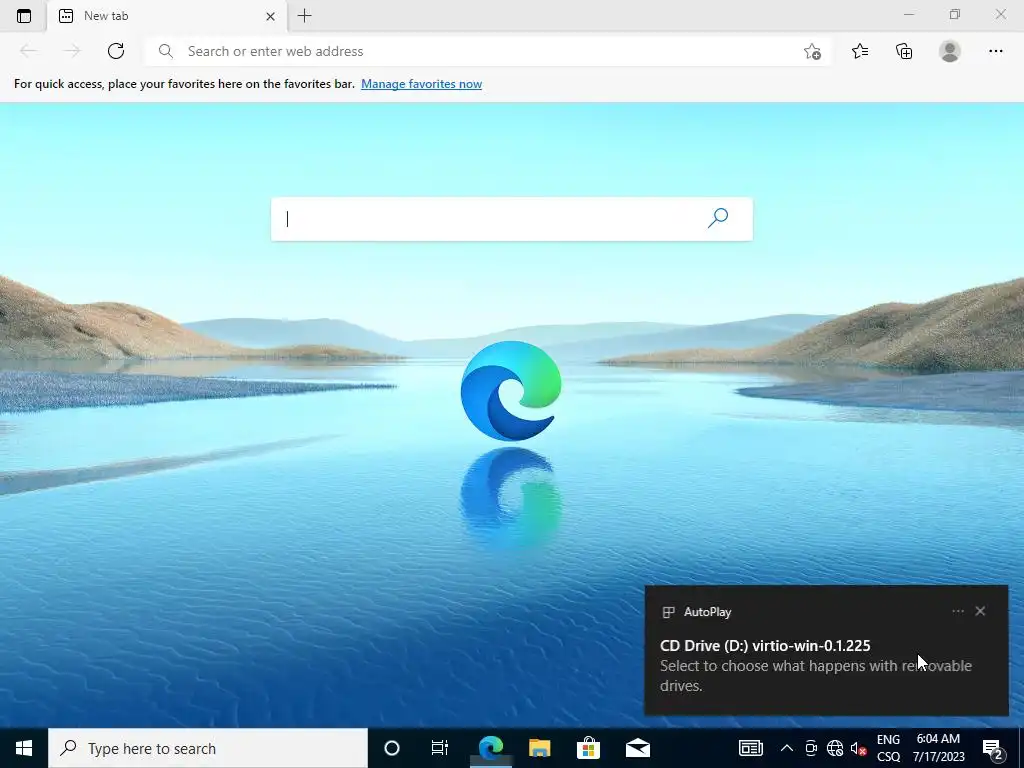Click the Edge logo on the page
The width and height of the screenshot is (1024, 768).
511,391
